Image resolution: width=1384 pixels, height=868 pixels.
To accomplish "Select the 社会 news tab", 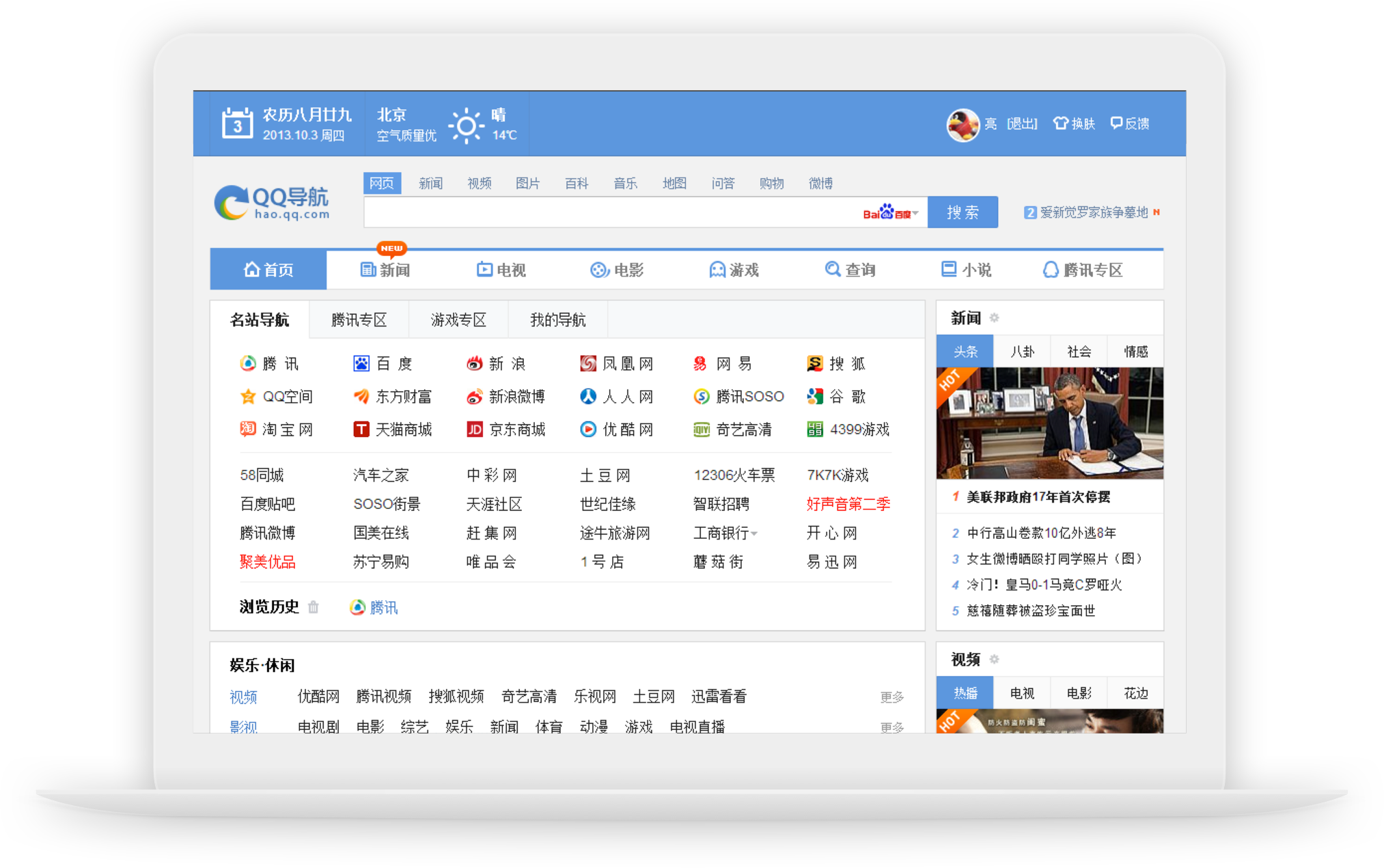I will [x=1079, y=351].
